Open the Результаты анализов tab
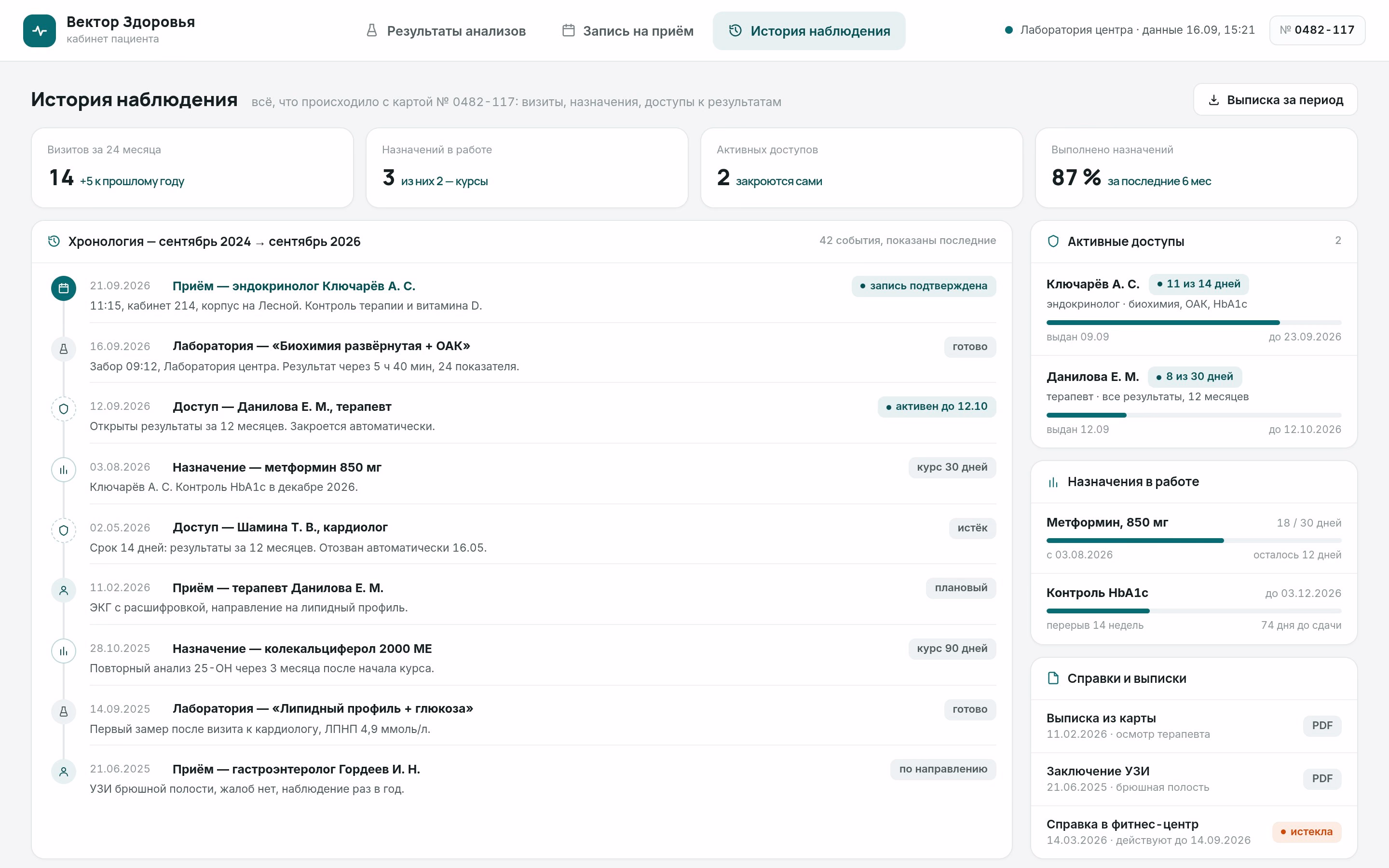This screenshot has height=868, width=1389. (x=446, y=31)
